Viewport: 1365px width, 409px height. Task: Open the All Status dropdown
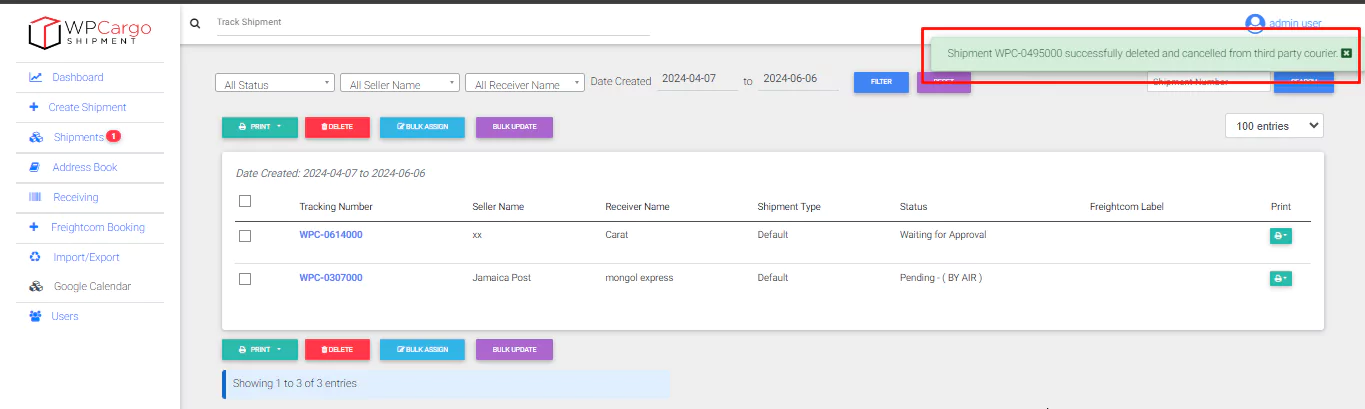pos(274,83)
